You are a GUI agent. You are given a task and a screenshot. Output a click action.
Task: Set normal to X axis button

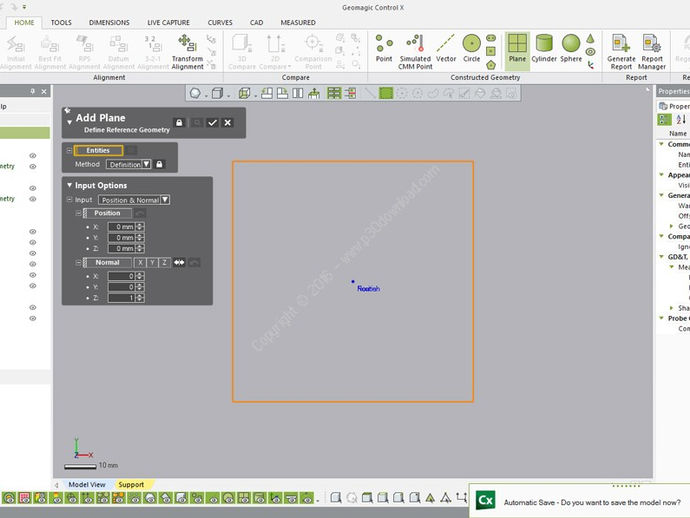click(140, 262)
